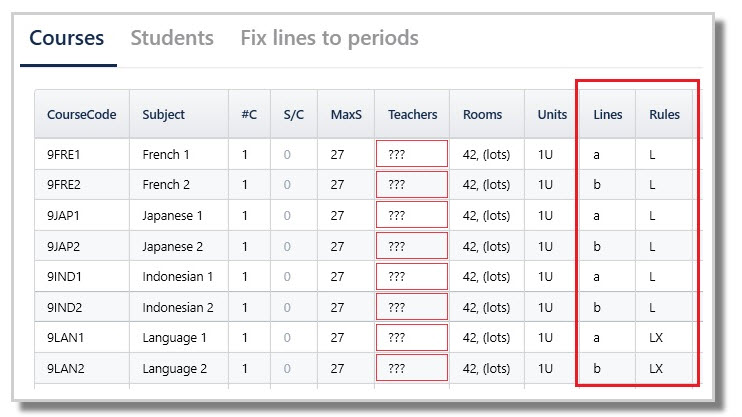This screenshot has width=742, height=417.
Task: Click the Teachers field for Indonesian 2
Action: coord(412,307)
